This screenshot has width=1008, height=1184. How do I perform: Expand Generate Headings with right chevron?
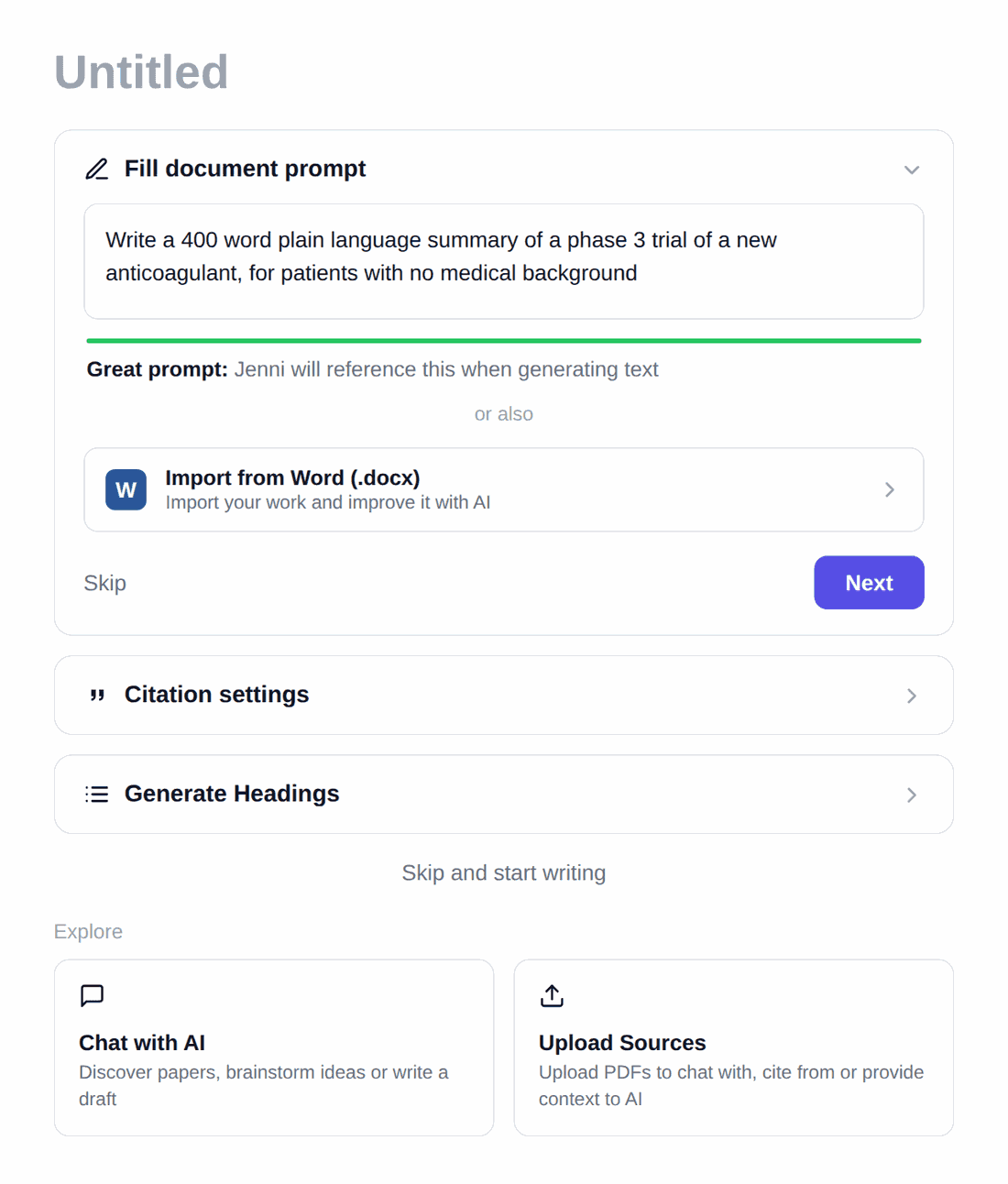click(x=912, y=795)
